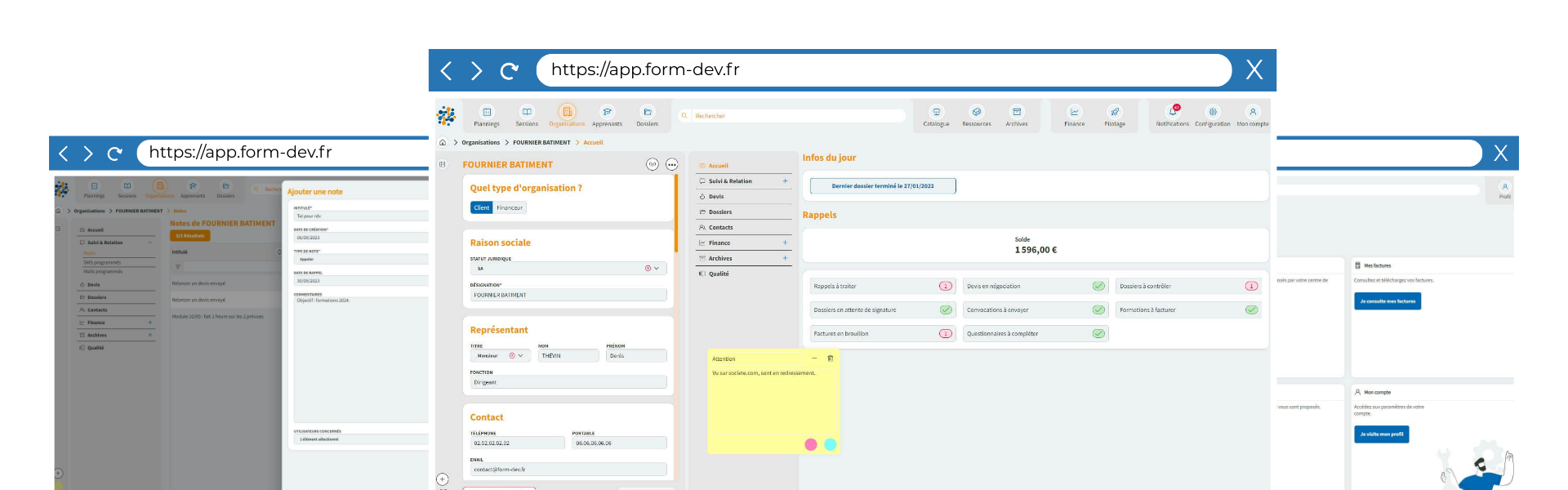Click the Organisations breadcrumb link

click(x=480, y=143)
